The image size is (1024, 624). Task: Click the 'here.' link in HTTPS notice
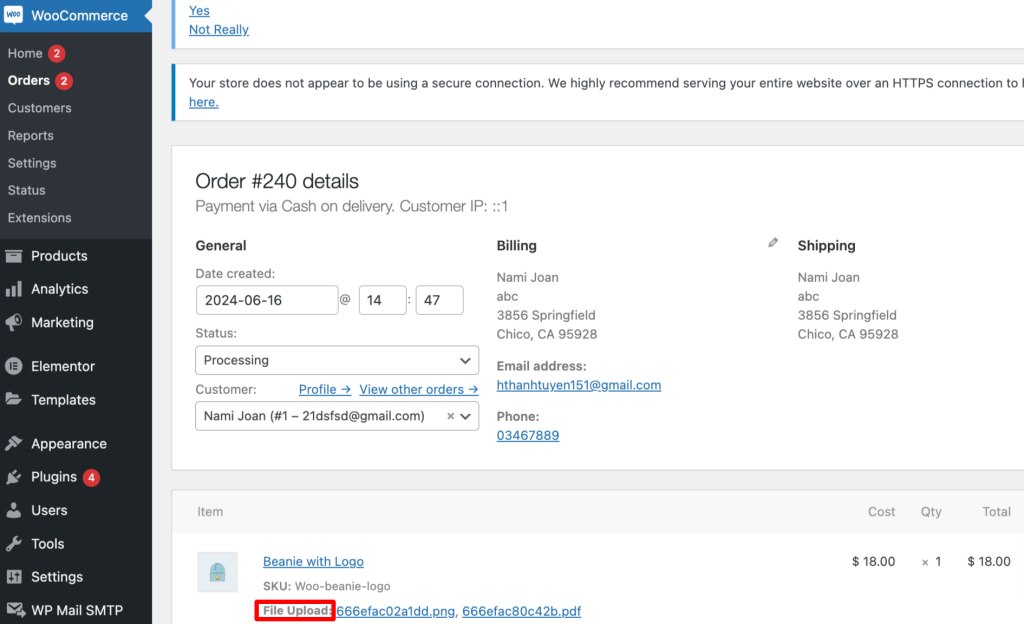(204, 102)
